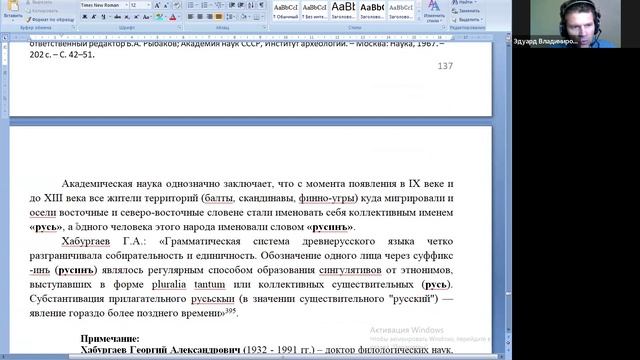The width and height of the screenshot is (640, 360).
Task: Click page number 137
Action: [445, 66]
